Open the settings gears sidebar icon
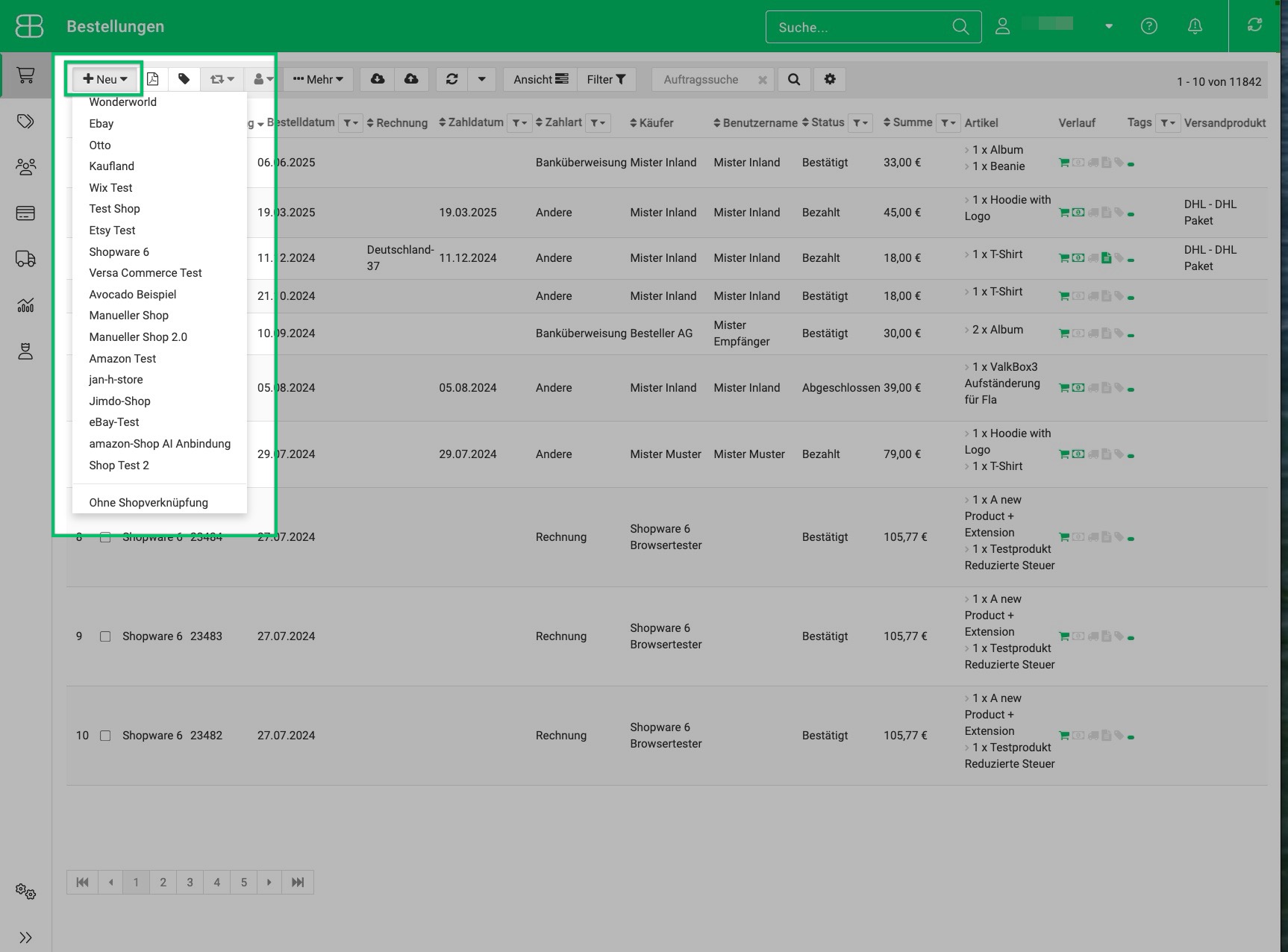Image resolution: width=1288 pixels, height=952 pixels. pyautogui.click(x=25, y=892)
